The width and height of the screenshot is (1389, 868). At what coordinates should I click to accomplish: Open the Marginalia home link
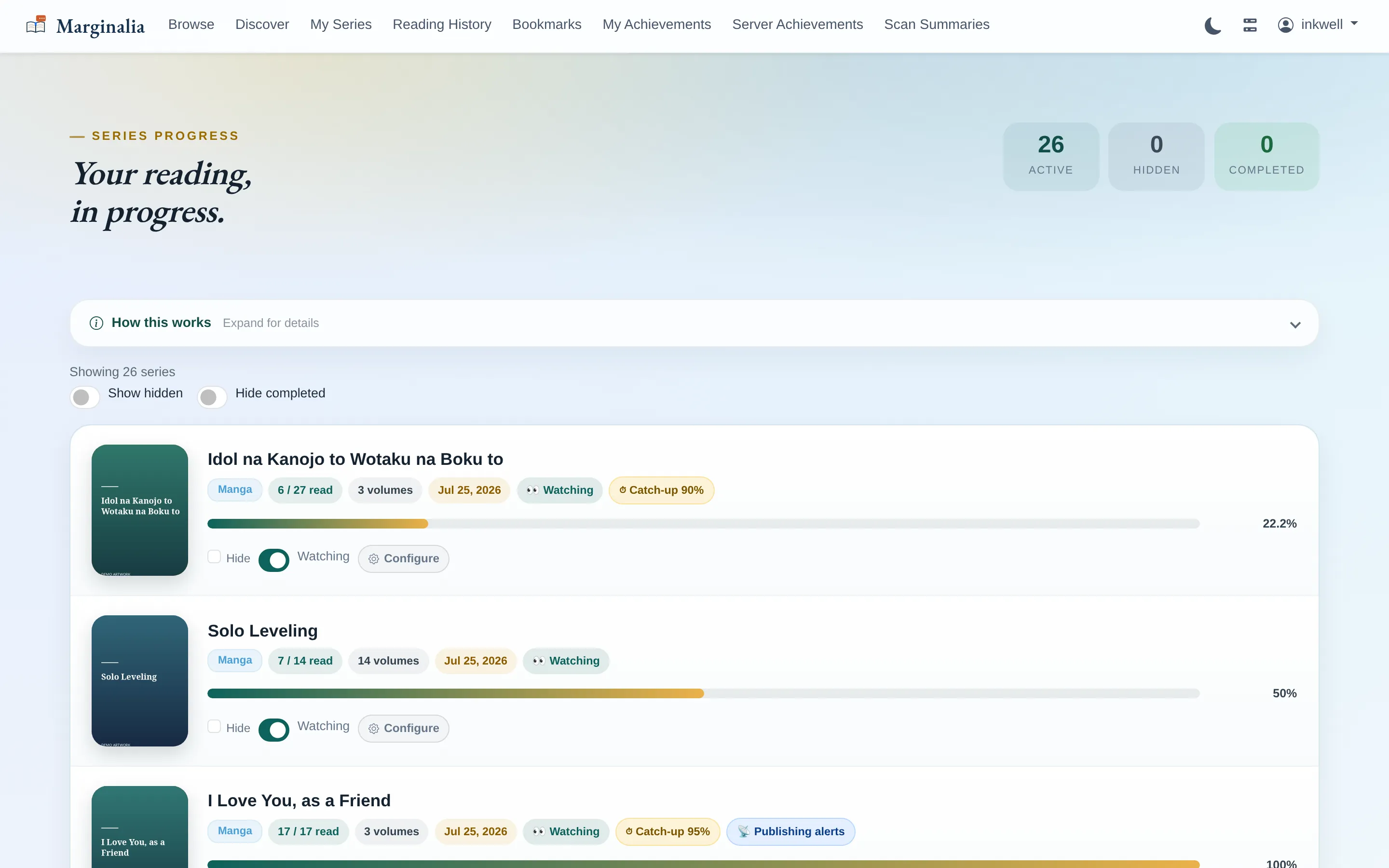[x=85, y=25]
